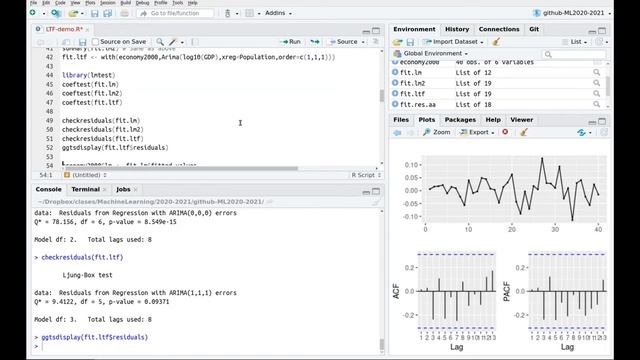Open the R Script file type dropdown
This screenshot has height=360, width=640.
pyautogui.click(x=366, y=175)
